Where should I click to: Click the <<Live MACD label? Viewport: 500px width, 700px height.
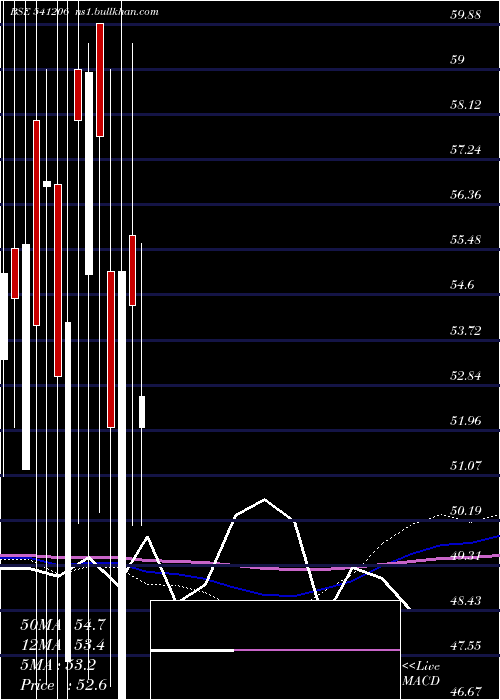pos(421,673)
